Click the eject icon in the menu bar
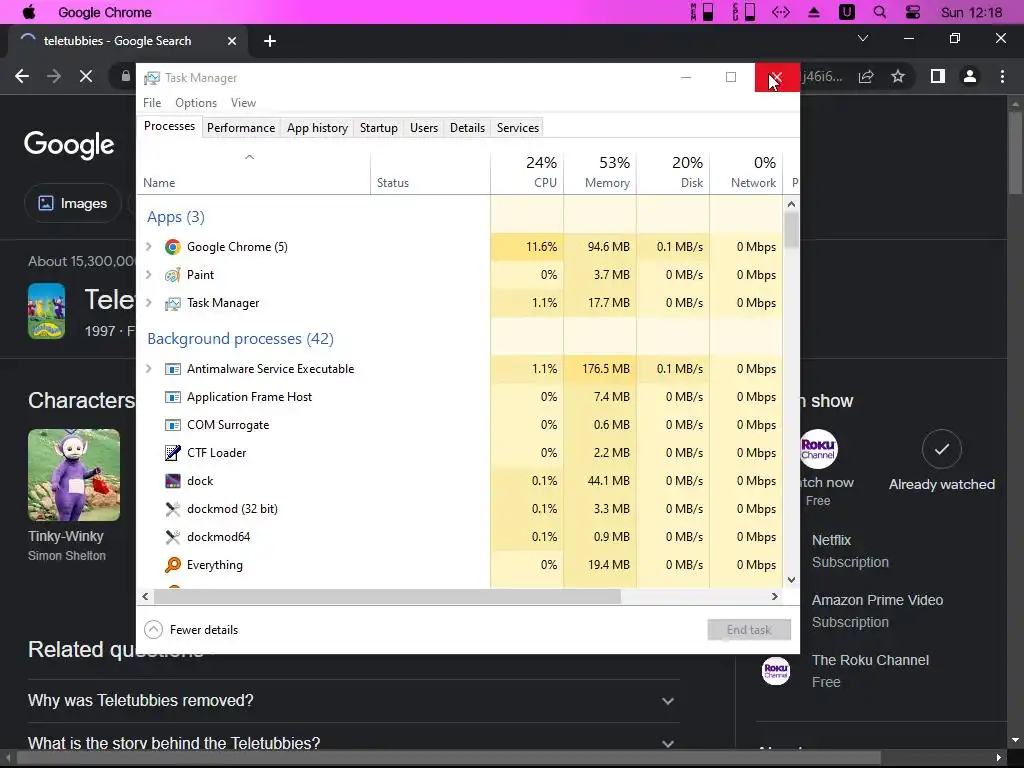The width and height of the screenshot is (1024, 768). (814, 12)
